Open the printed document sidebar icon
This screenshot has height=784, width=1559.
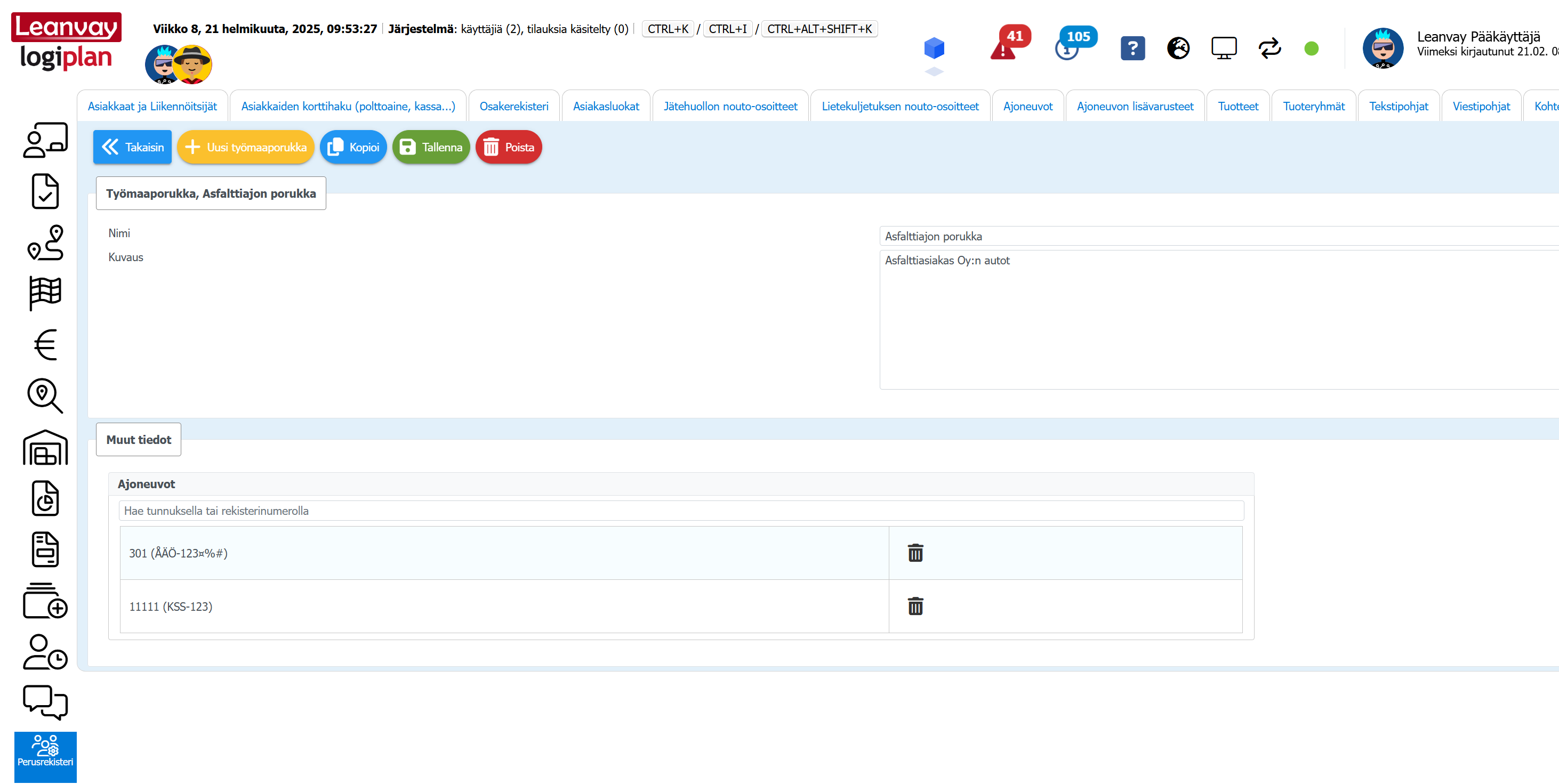tap(45, 550)
